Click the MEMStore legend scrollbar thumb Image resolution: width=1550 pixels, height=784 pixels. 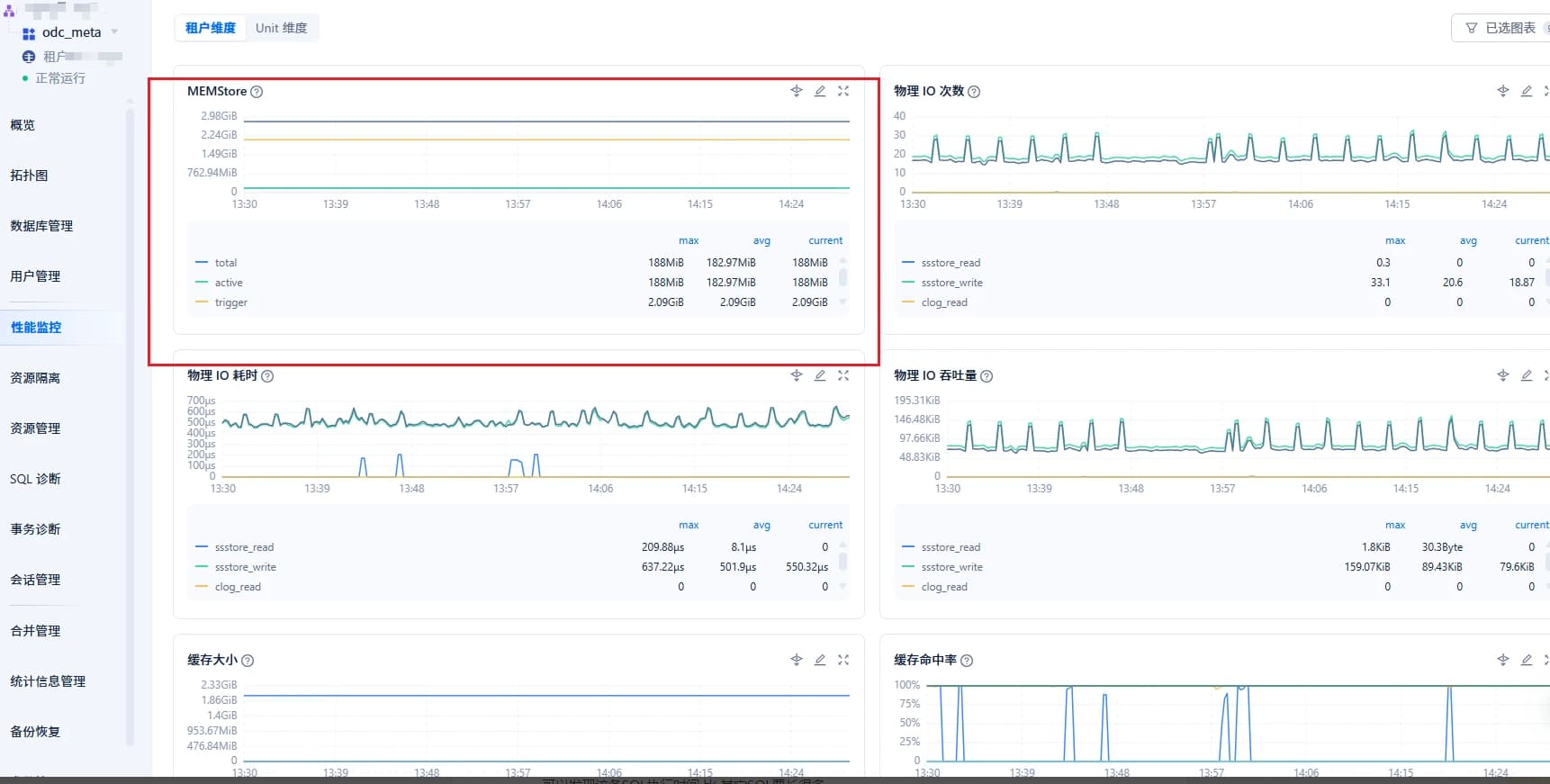[x=843, y=277]
